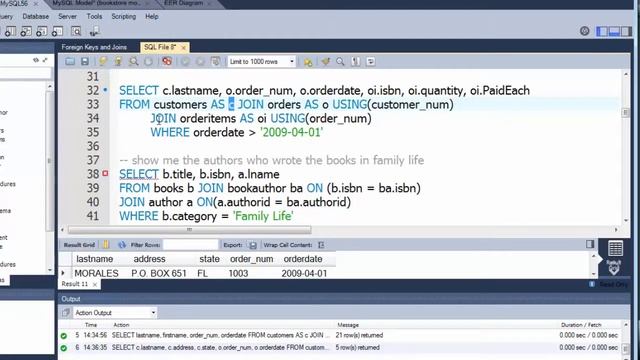Click the editor vertical scrollbar down arrow

626,220
